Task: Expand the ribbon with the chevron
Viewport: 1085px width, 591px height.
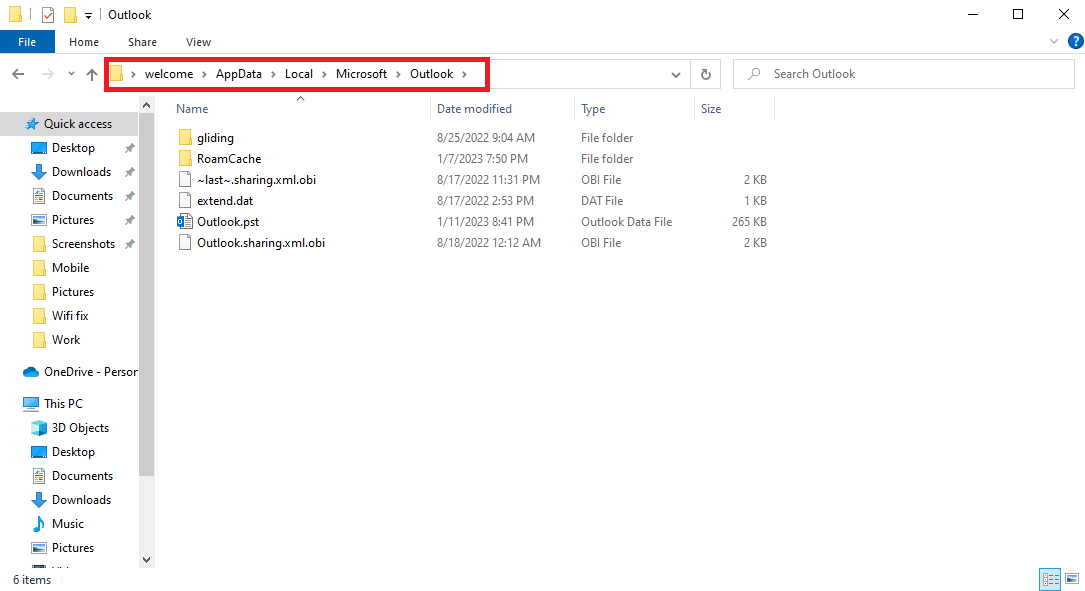Action: click(1053, 42)
